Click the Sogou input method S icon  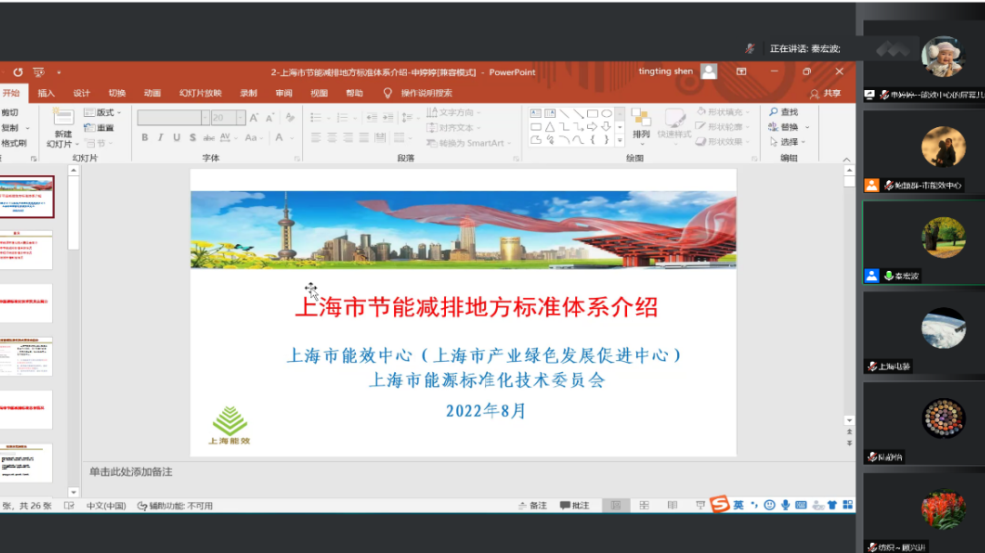pyautogui.click(x=720, y=505)
